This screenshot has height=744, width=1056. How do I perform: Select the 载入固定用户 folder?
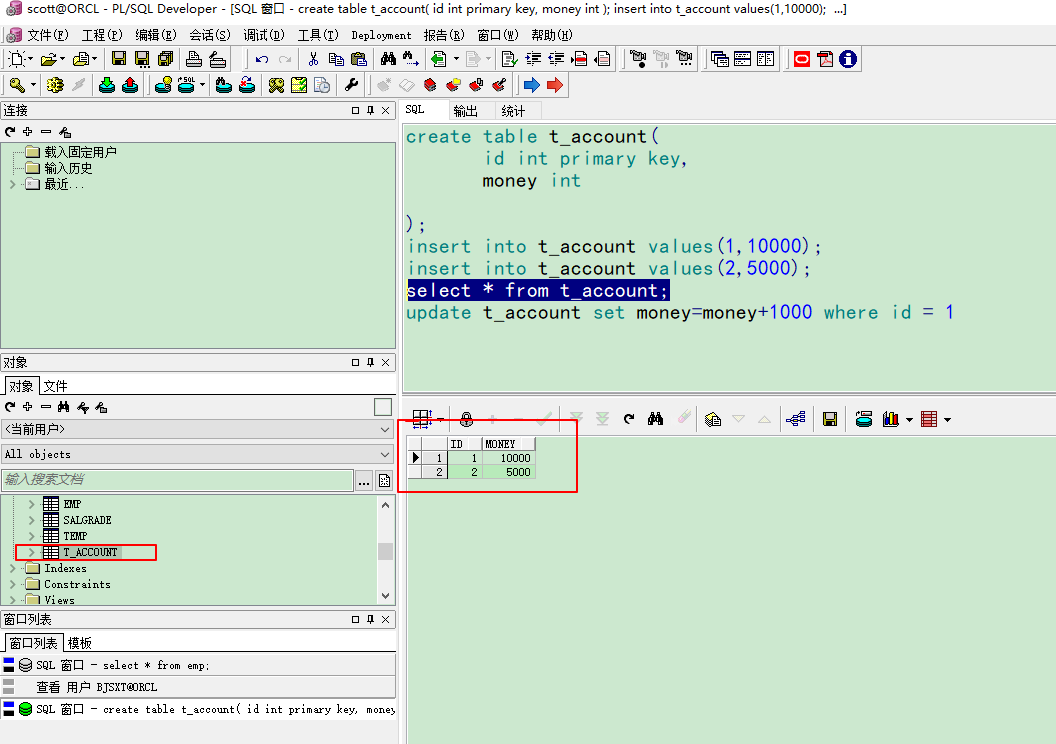click(80, 152)
